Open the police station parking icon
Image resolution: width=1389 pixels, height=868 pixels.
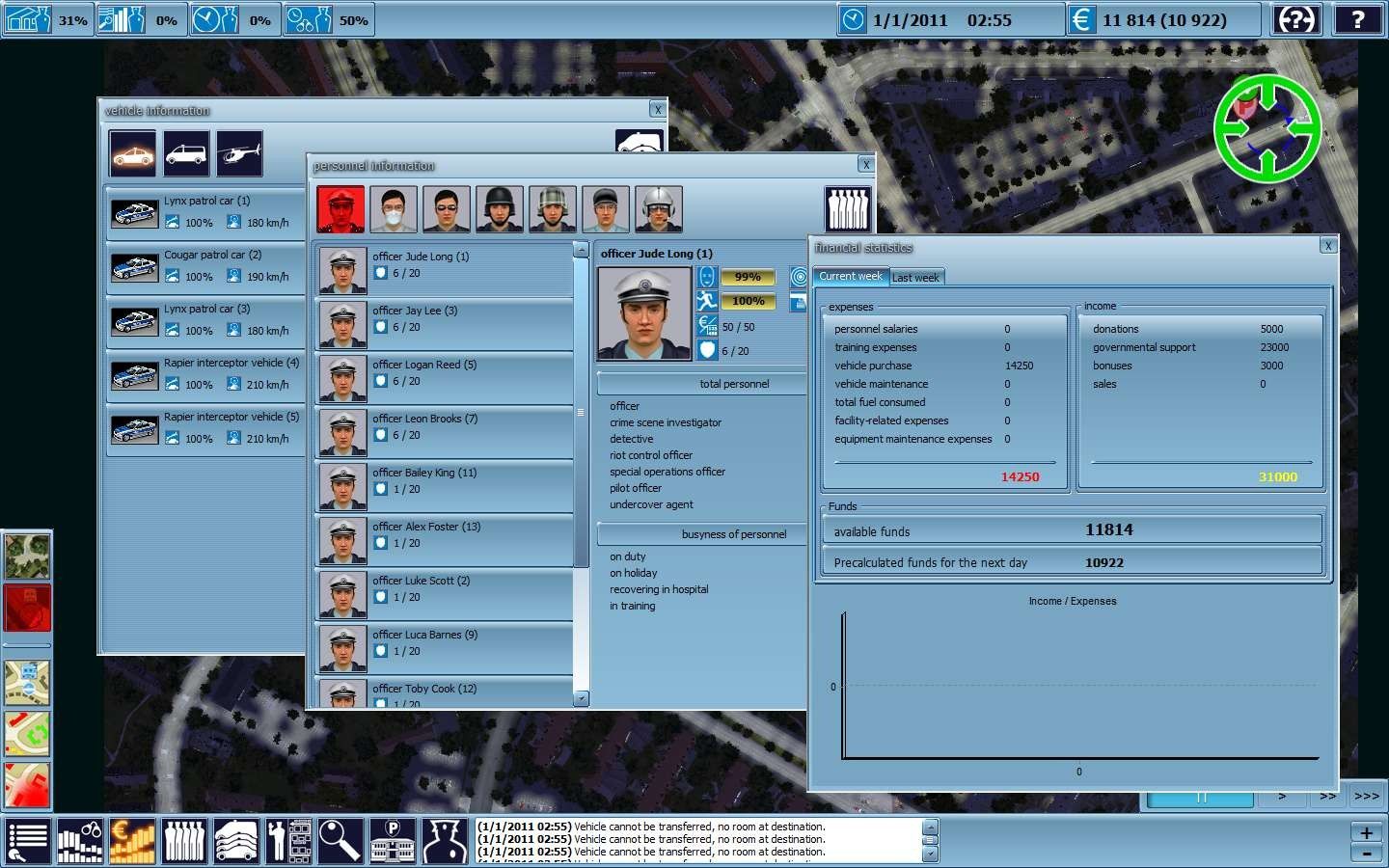pyautogui.click(x=393, y=840)
